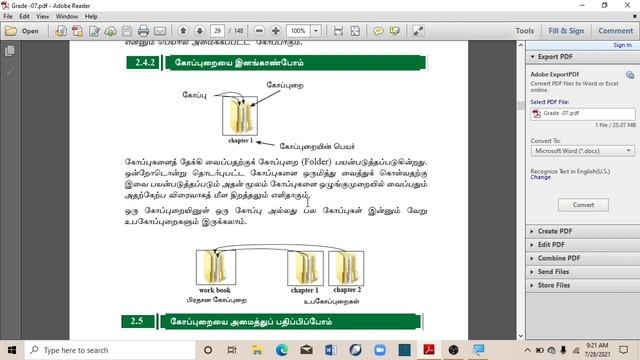Image resolution: width=640 pixels, height=360 pixels.
Task: Click the Sign In link
Action: pos(622,45)
